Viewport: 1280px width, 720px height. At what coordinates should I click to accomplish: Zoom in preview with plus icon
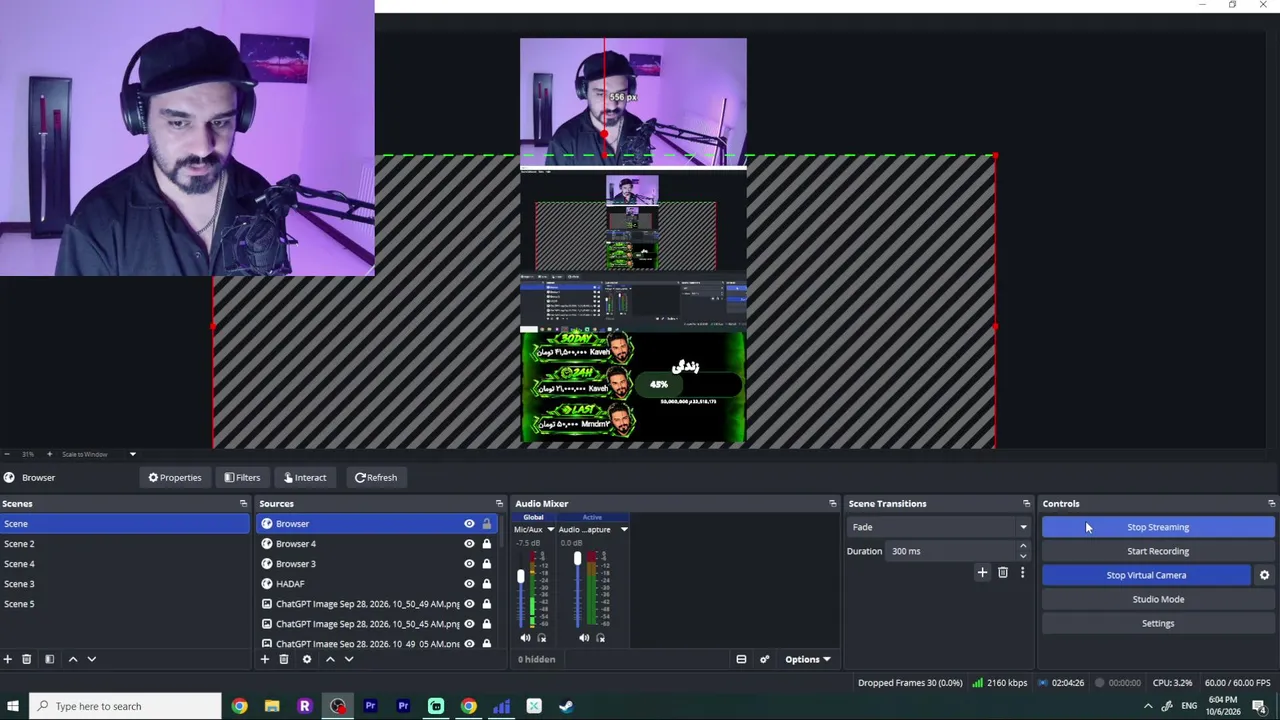(49, 454)
